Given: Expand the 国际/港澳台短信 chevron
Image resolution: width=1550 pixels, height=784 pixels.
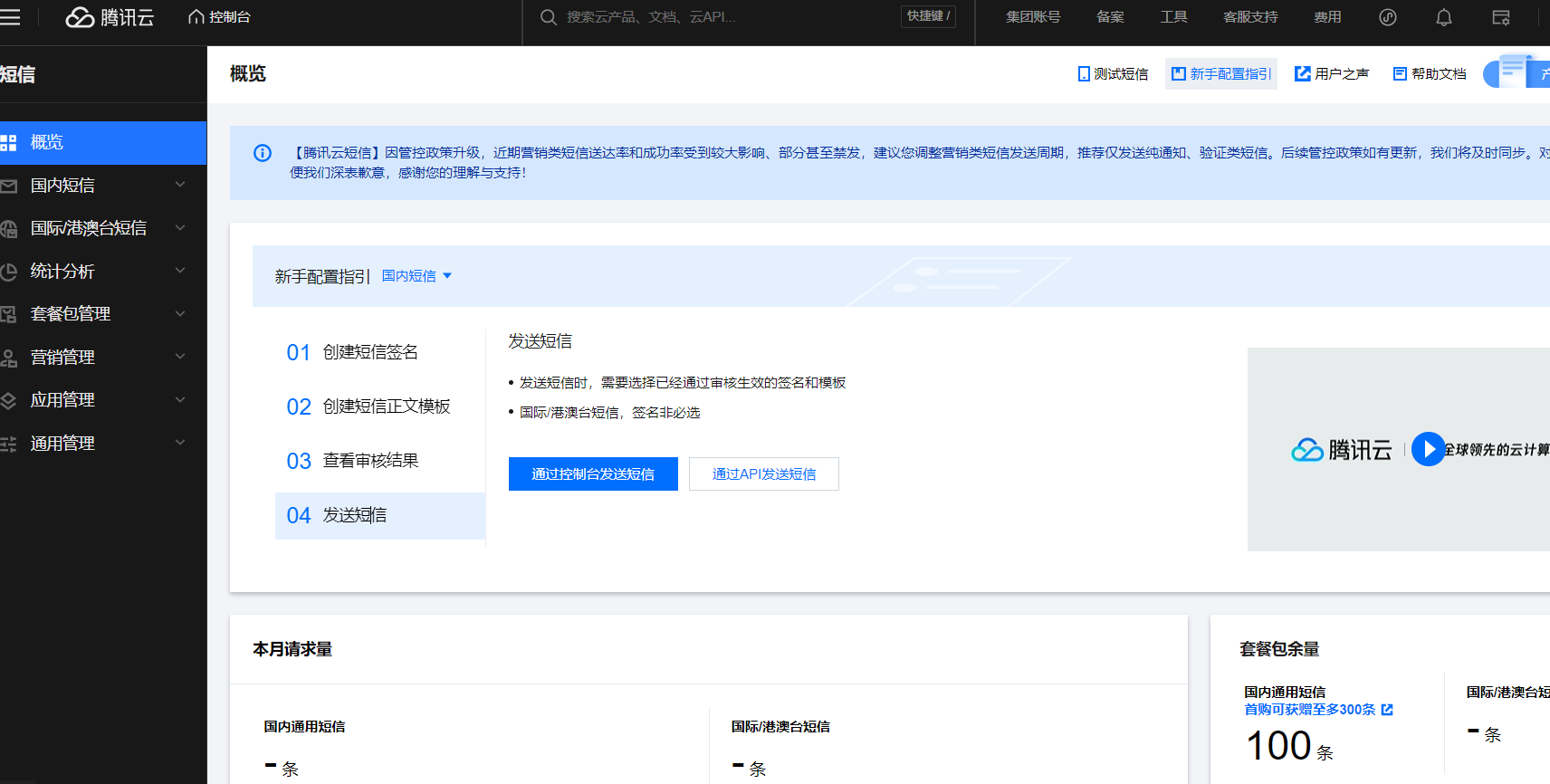Looking at the screenshot, I should [x=180, y=228].
